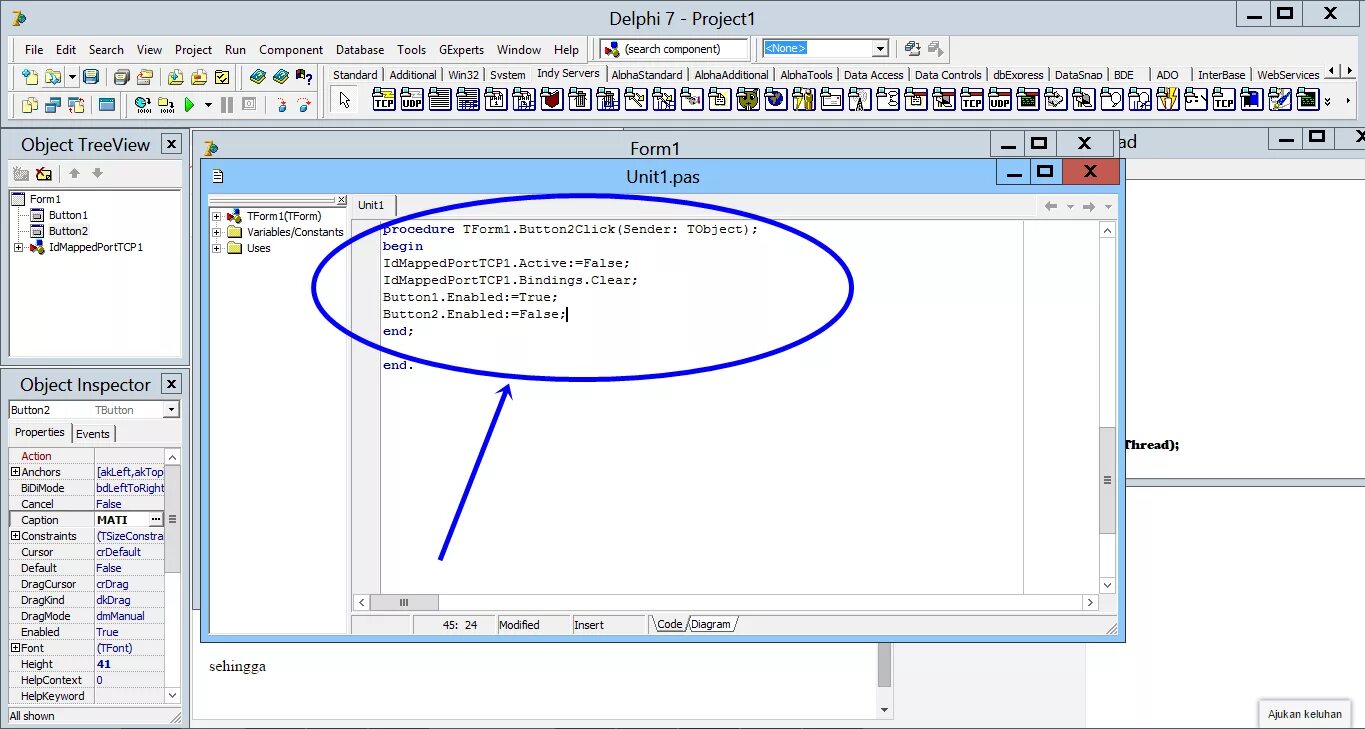Open the Project menu
Screen dimensions: 1365x729
point(193,49)
